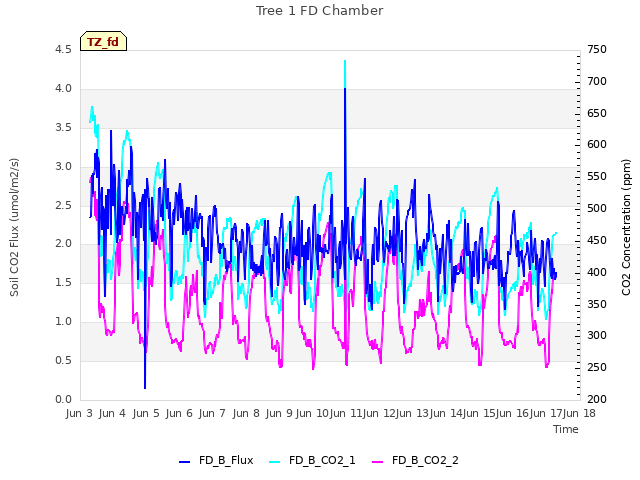Click the 2.5 left axis tick label
The height and width of the screenshot is (480, 640).
(x=63, y=205)
